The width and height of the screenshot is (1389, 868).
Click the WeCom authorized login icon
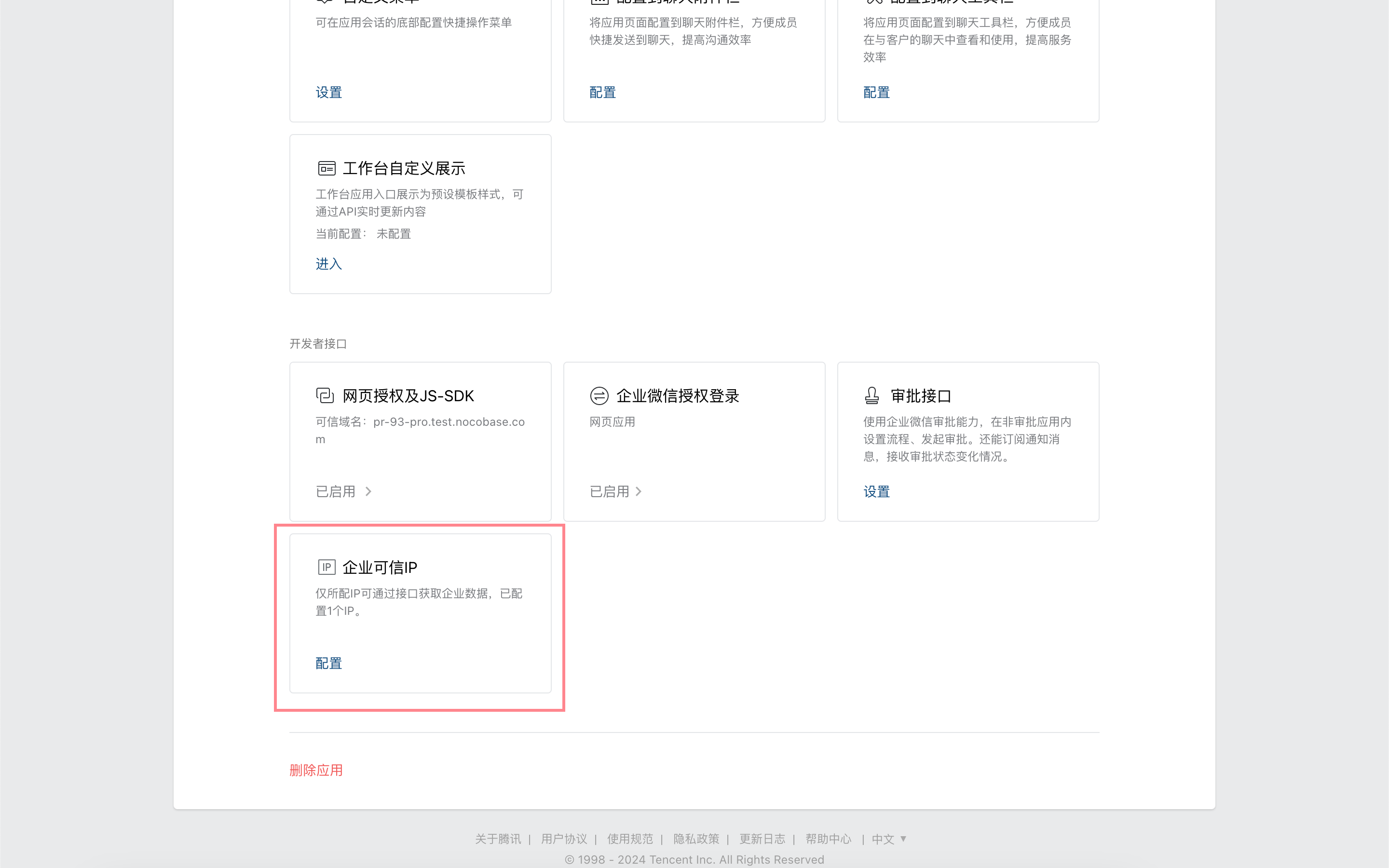coord(599,395)
